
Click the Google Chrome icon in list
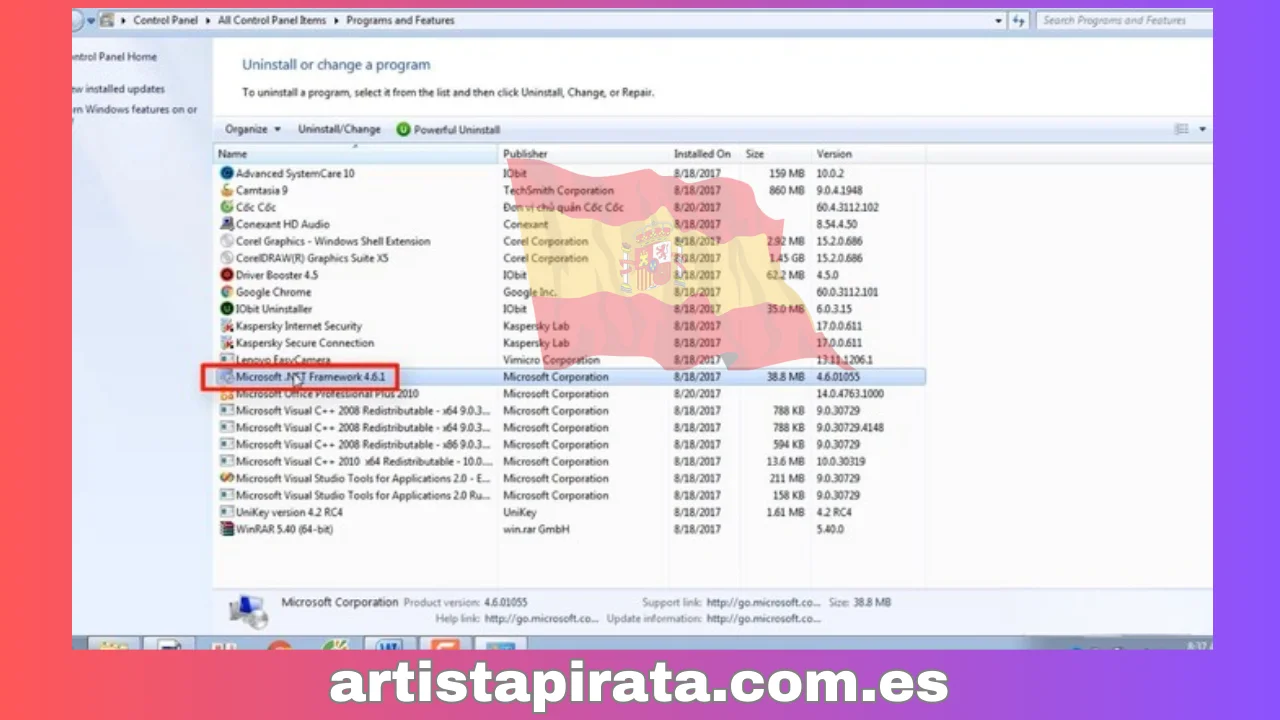227,292
